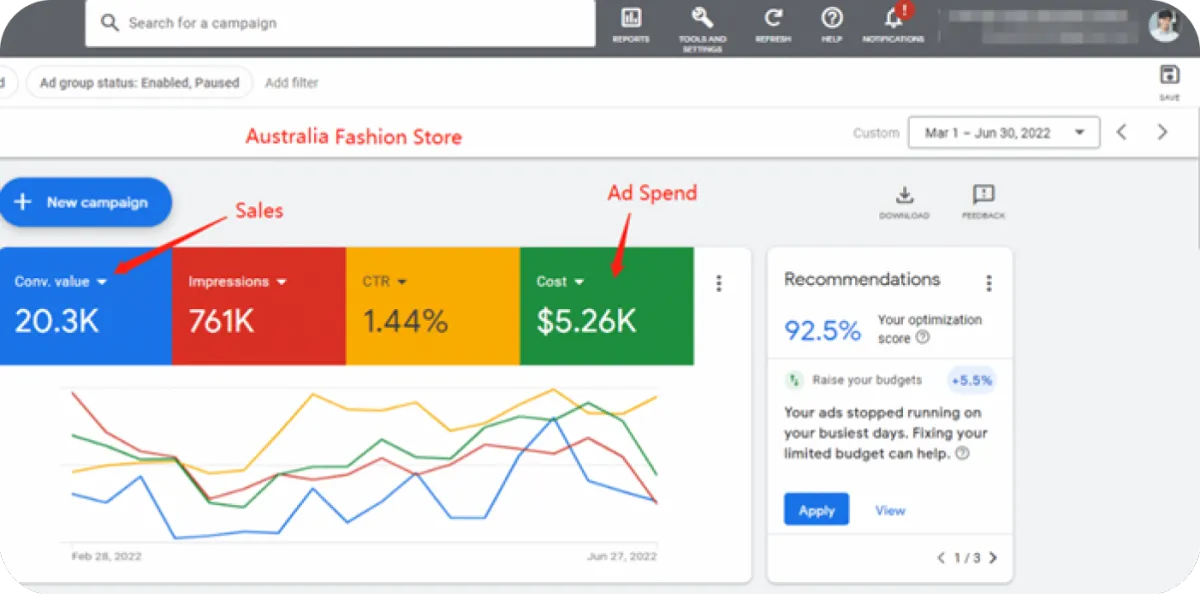1200x594 pixels.
Task: Open the Help question mark icon
Action: (832, 18)
